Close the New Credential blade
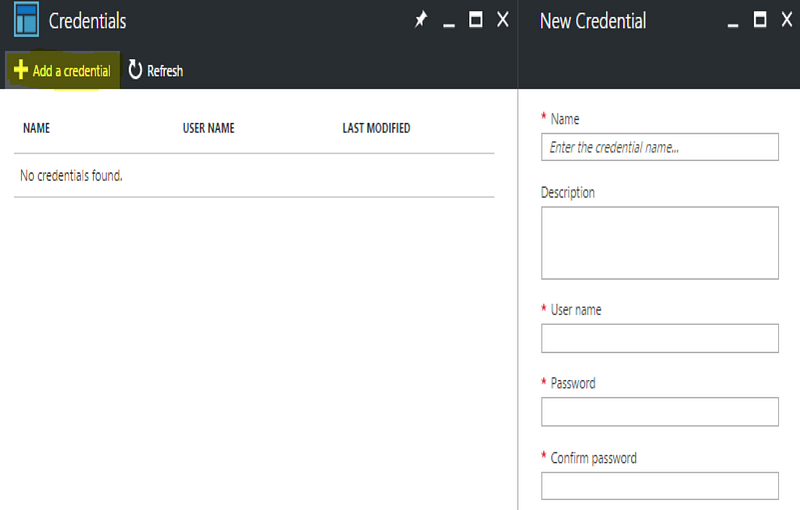800x510 pixels. (x=787, y=20)
